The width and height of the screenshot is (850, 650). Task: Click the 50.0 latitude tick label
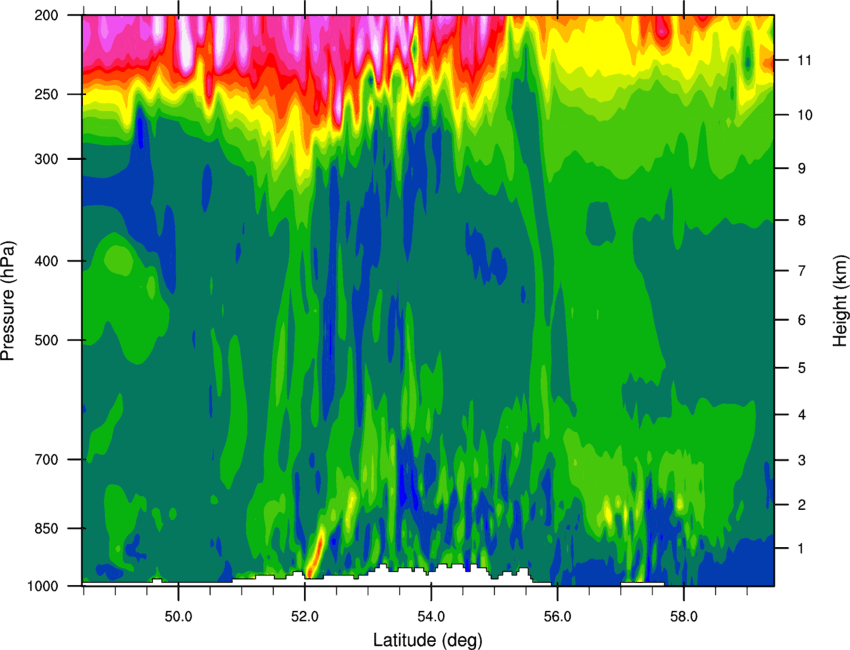click(x=178, y=617)
